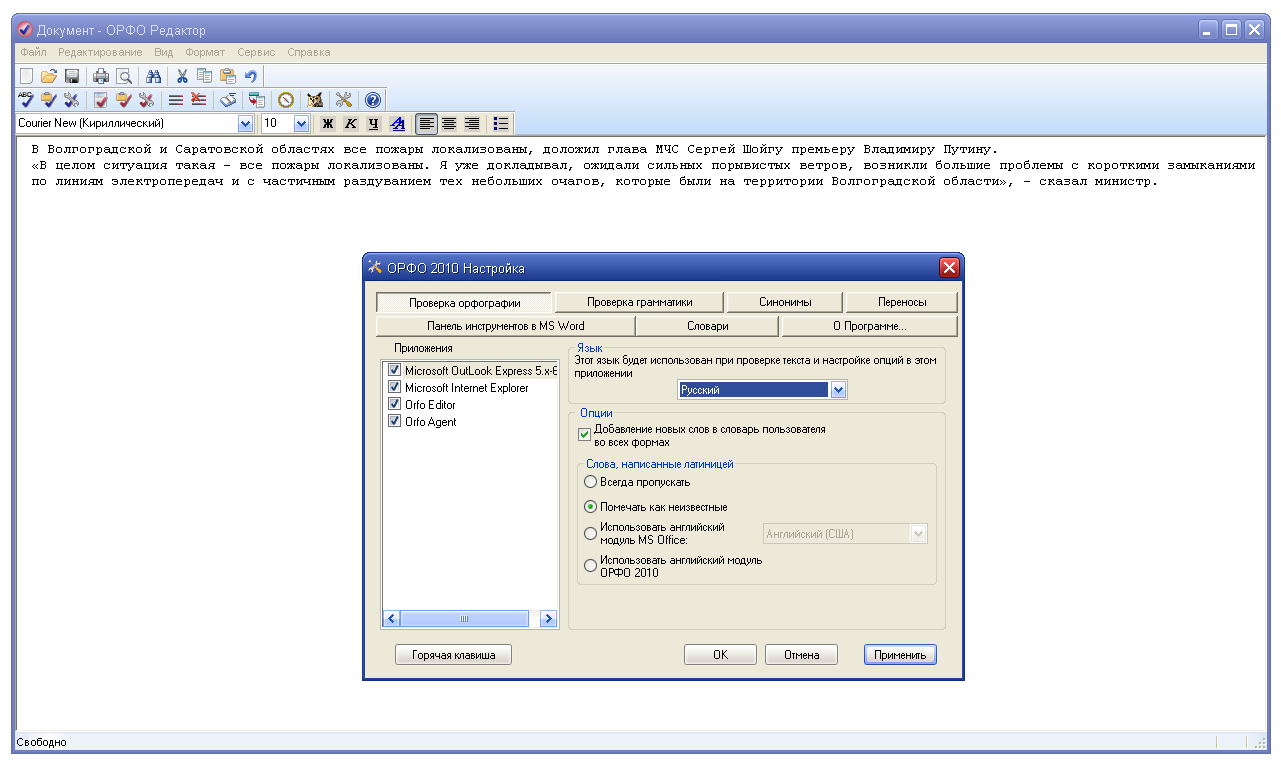The height and width of the screenshot is (769, 1281).
Task: Click the Copy icon
Action: (205, 76)
